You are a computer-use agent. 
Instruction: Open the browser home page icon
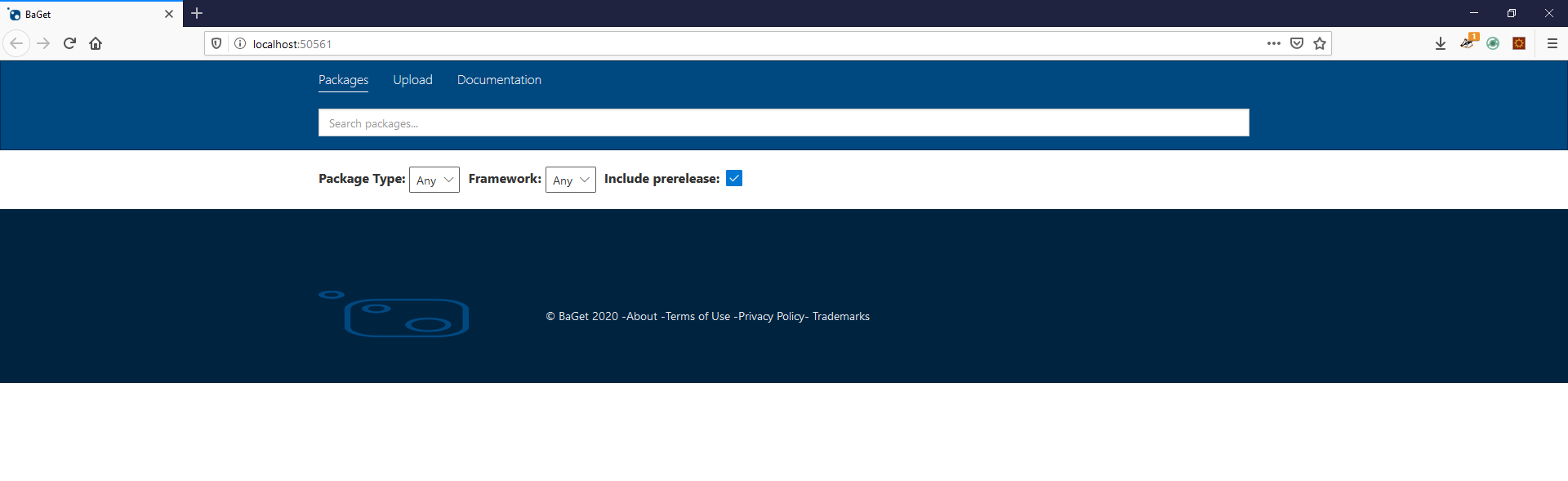[96, 43]
